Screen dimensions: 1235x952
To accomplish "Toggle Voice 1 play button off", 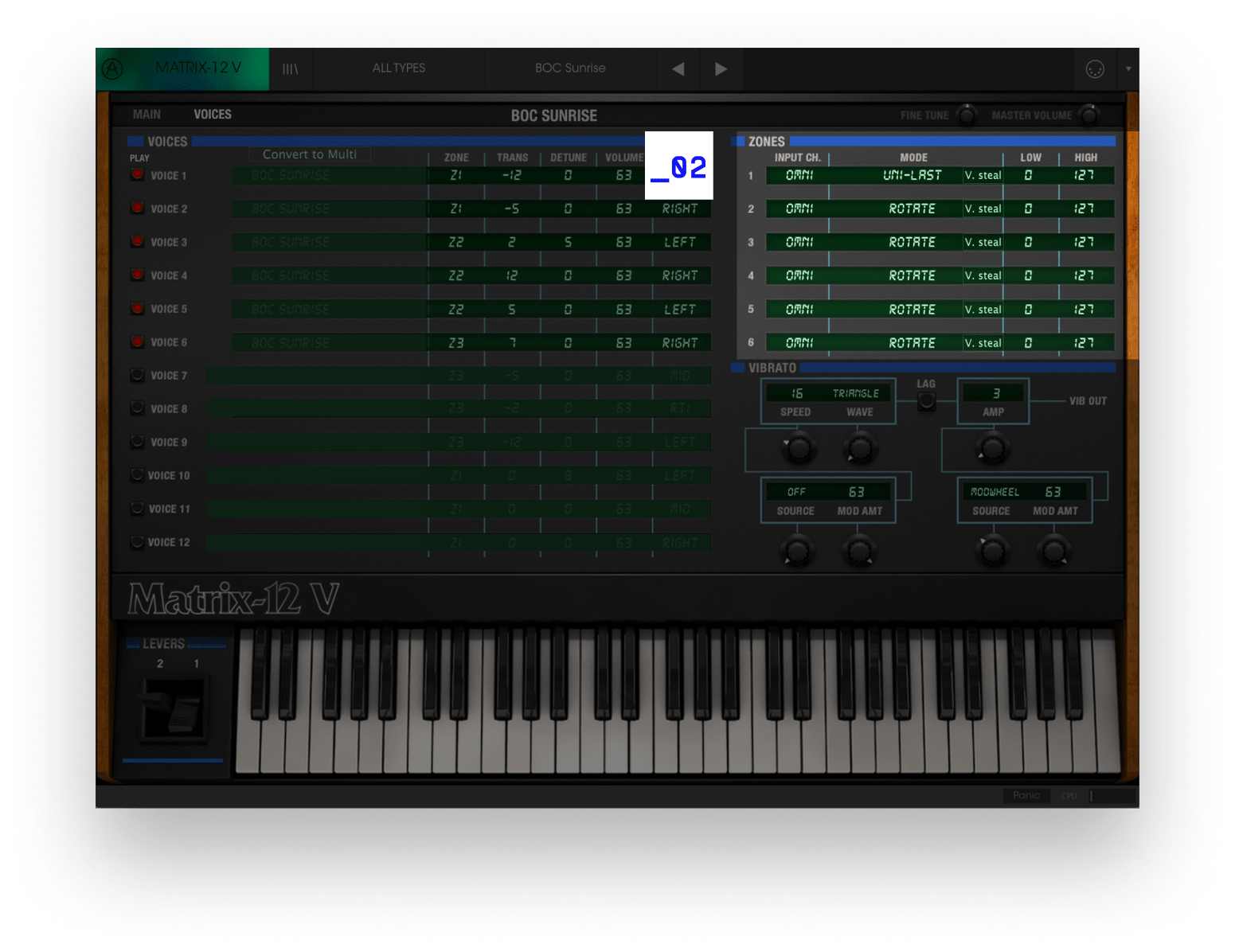I will pos(138,175).
